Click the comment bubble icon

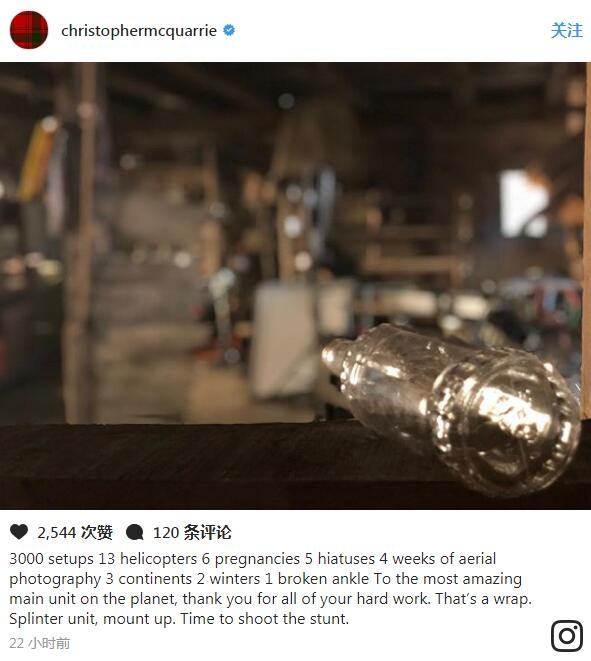click(x=135, y=532)
